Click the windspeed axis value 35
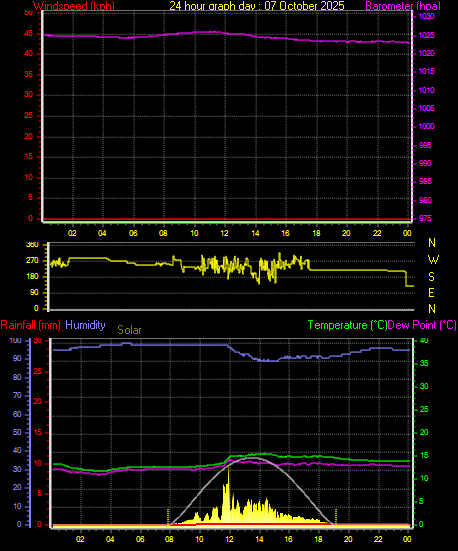 28,74
